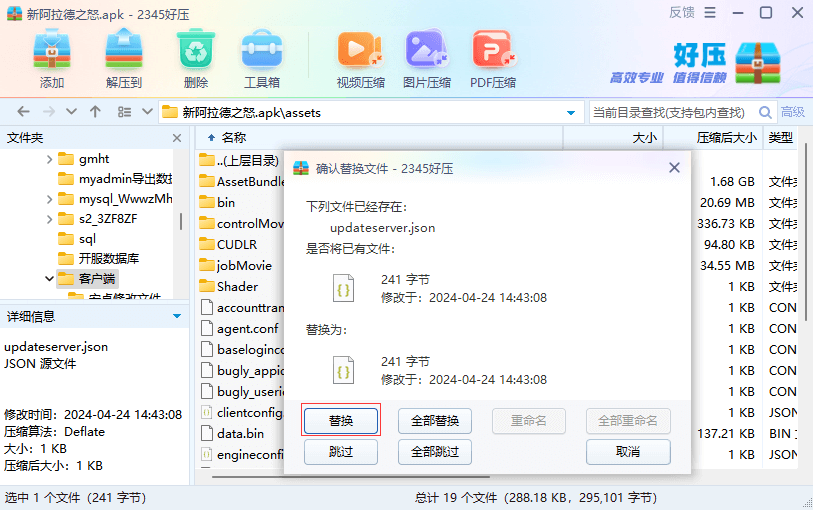Click the list view mode icon
Image resolution: width=813 pixels, height=510 pixels.
tap(124, 112)
